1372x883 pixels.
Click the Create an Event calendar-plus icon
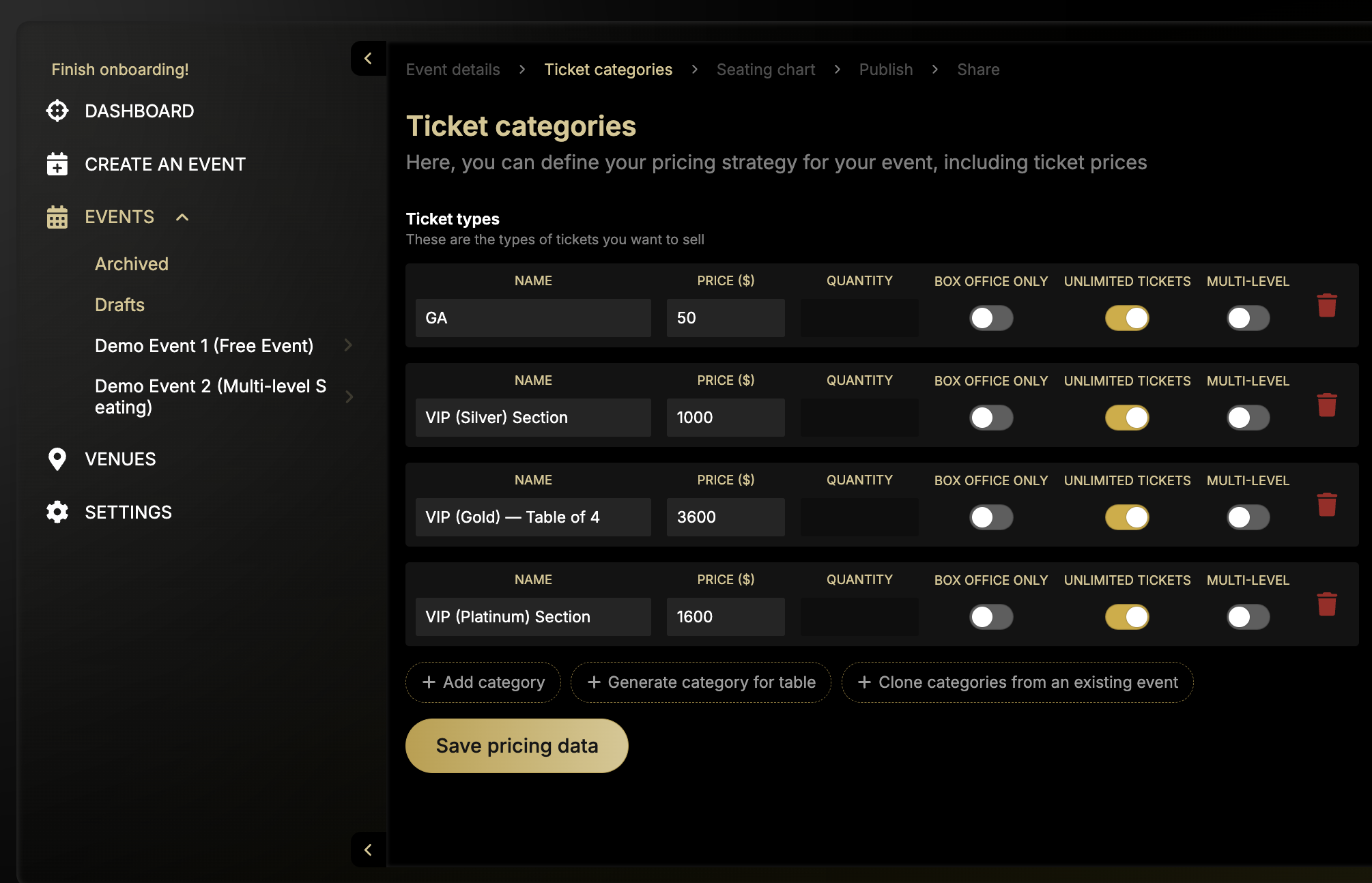point(57,164)
